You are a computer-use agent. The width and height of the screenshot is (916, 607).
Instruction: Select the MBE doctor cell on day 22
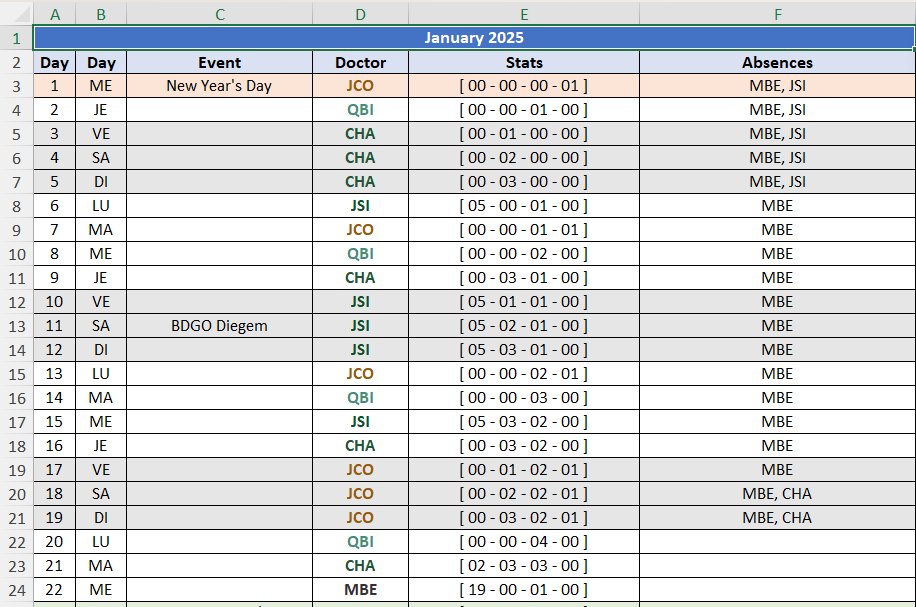click(x=360, y=590)
